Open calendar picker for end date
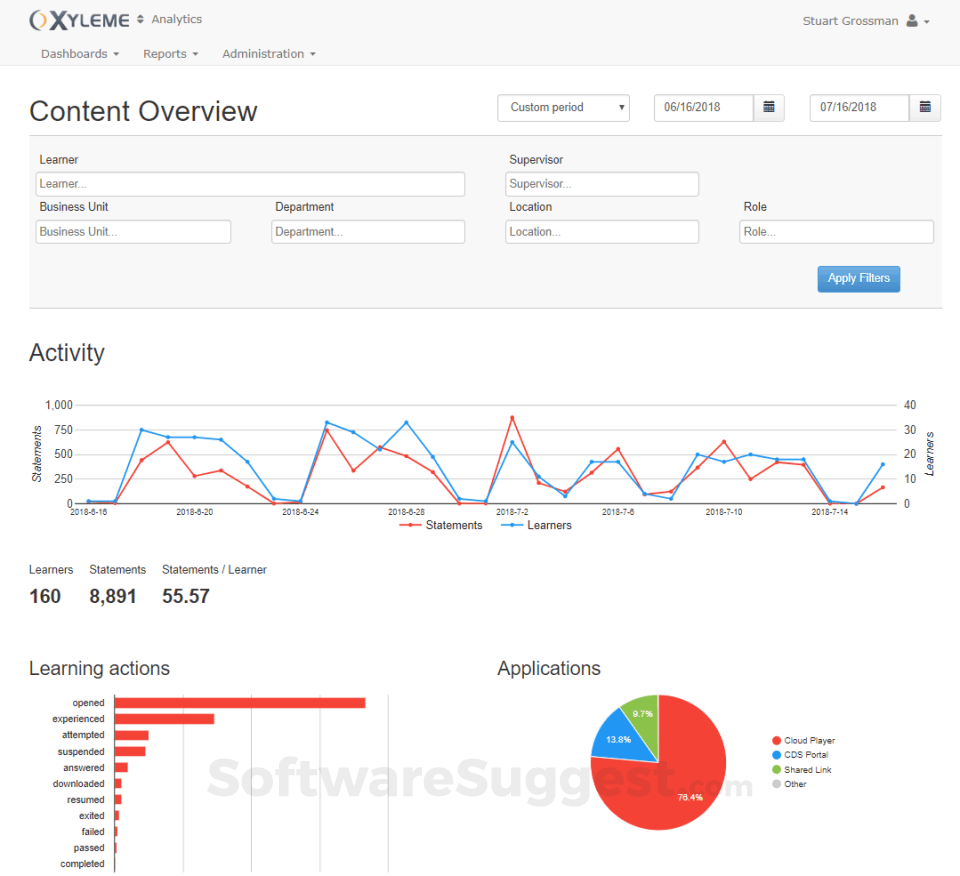 [x=925, y=108]
